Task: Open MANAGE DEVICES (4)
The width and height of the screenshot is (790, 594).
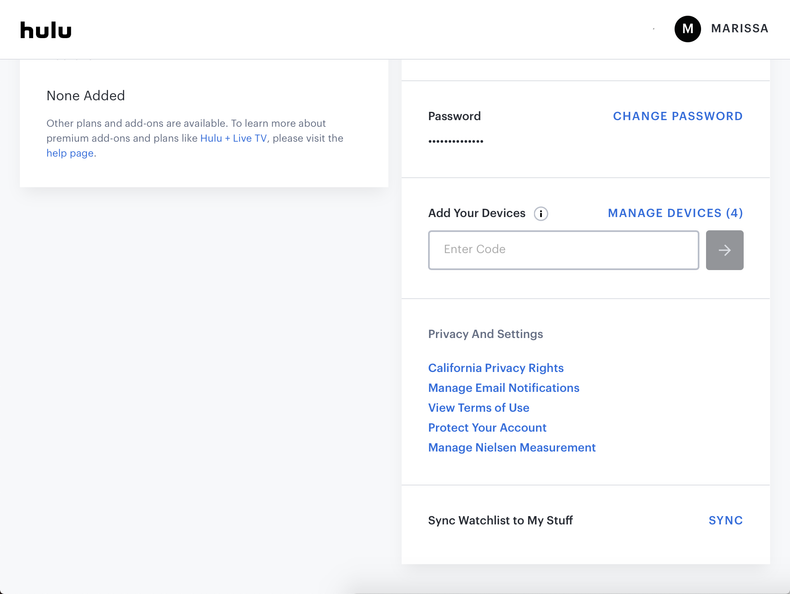Action: (675, 213)
